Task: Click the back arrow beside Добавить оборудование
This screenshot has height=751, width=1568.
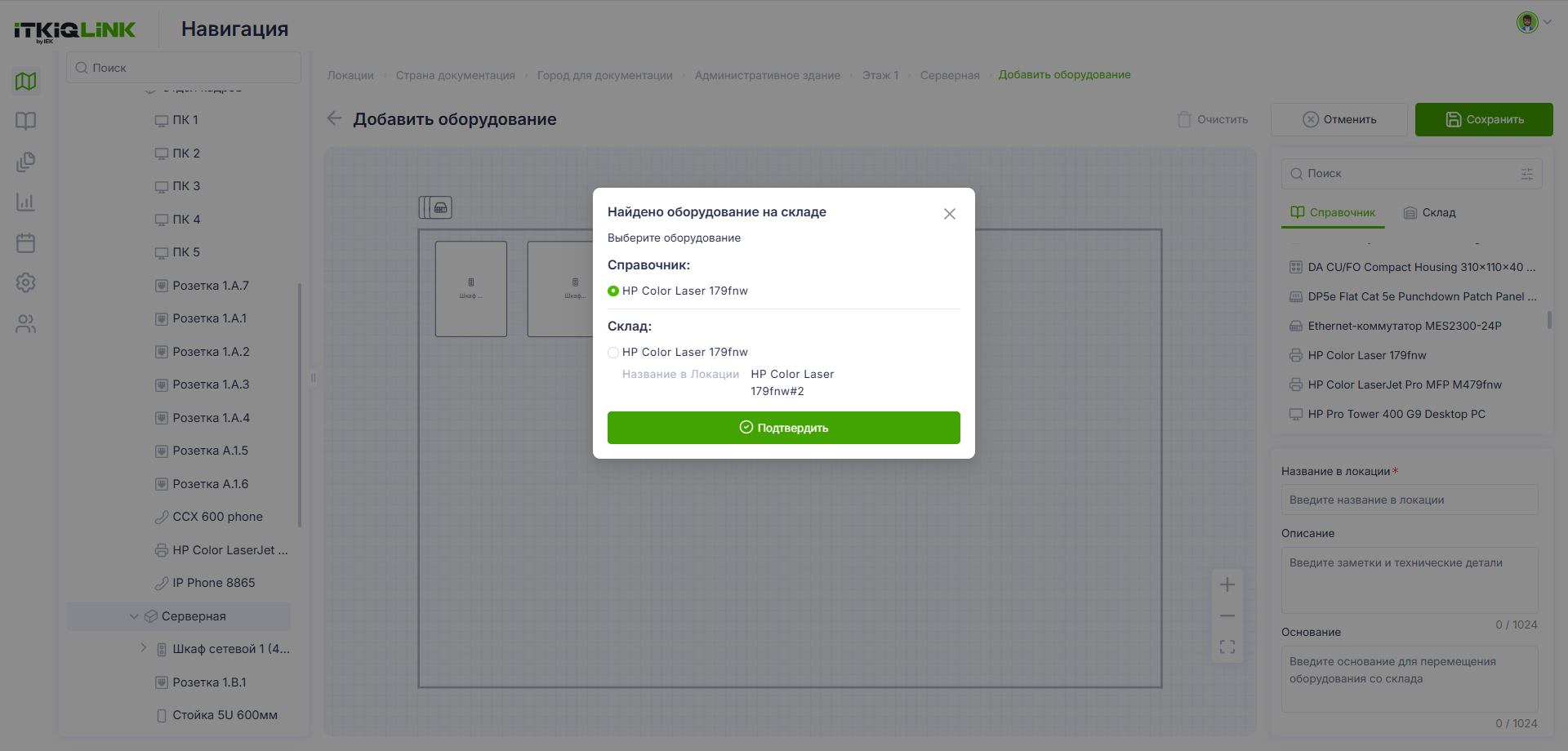Action: tap(334, 118)
